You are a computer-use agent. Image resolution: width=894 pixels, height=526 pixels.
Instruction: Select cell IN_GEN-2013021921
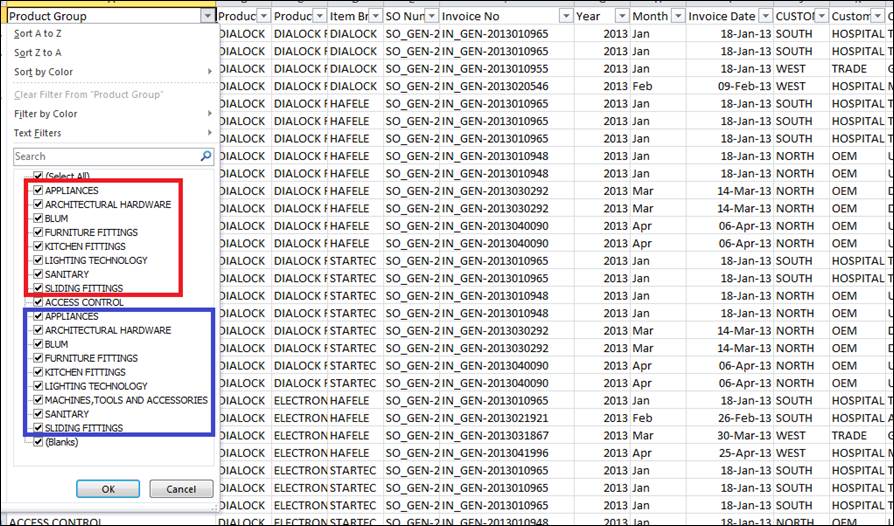[506, 418]
